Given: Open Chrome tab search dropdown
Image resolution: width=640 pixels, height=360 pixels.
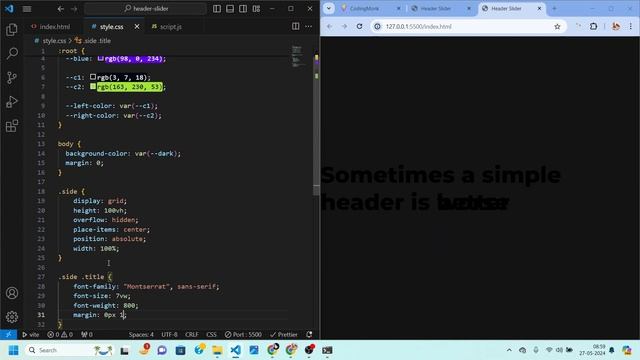Looking at the screenshot, I should tap(329, 8).
